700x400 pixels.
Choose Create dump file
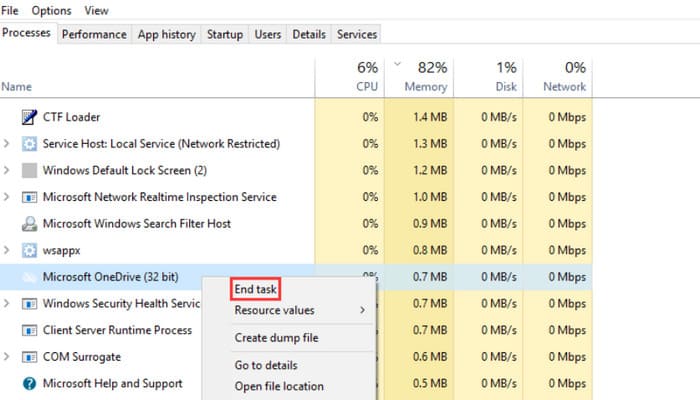277,338
